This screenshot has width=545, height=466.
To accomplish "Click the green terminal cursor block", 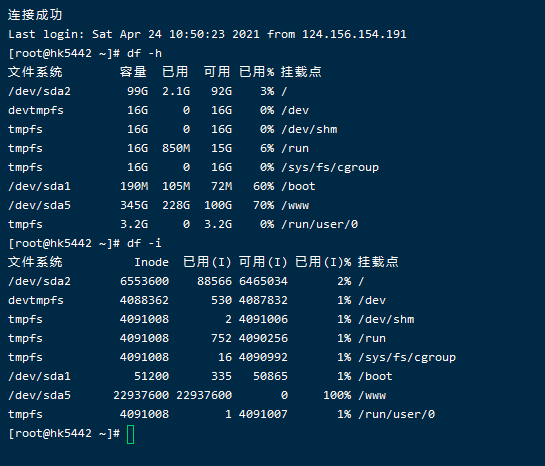I will [131, 434].
